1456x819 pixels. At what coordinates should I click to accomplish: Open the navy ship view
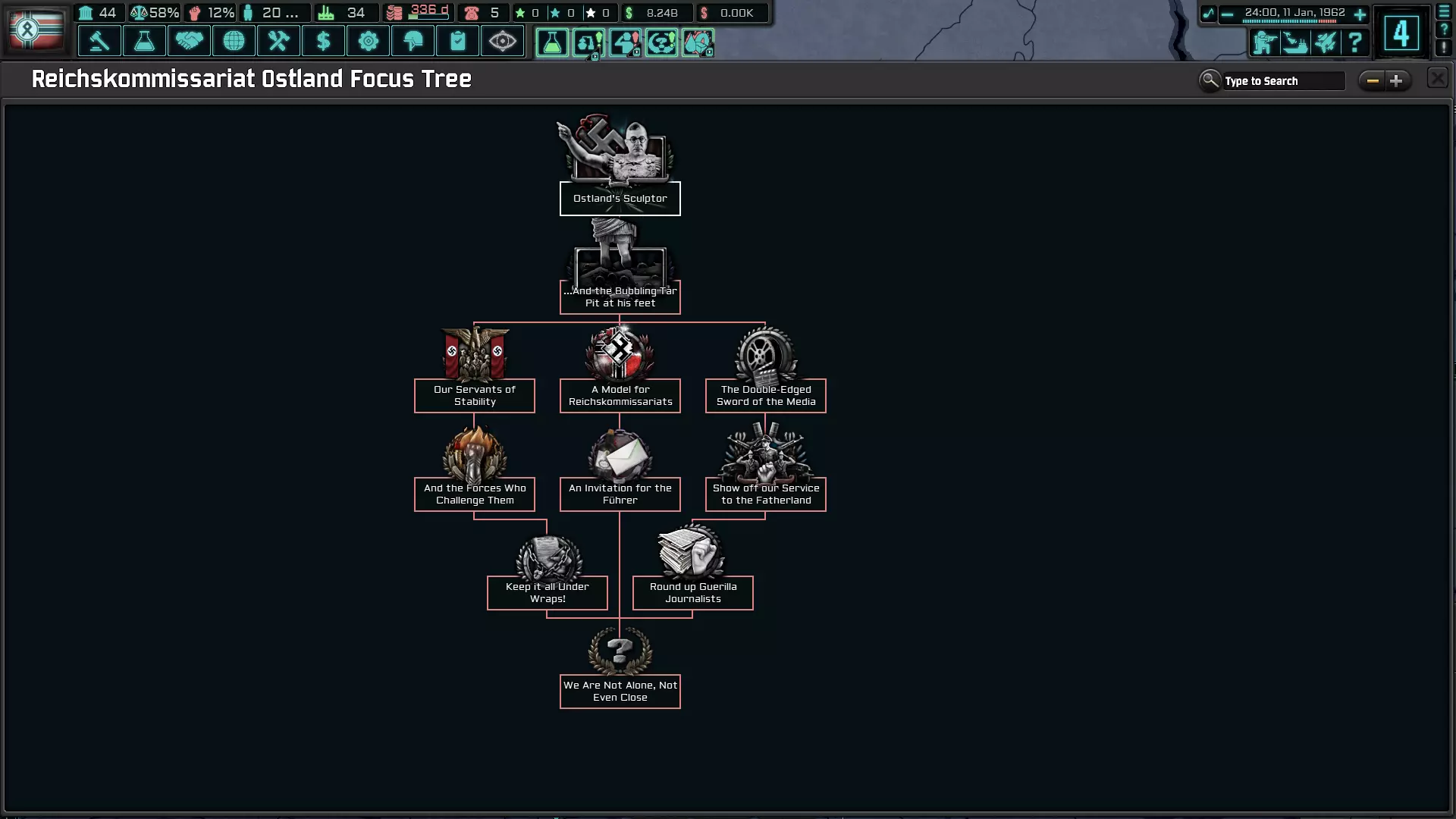pyautogui.click(x=1294, y=42)
